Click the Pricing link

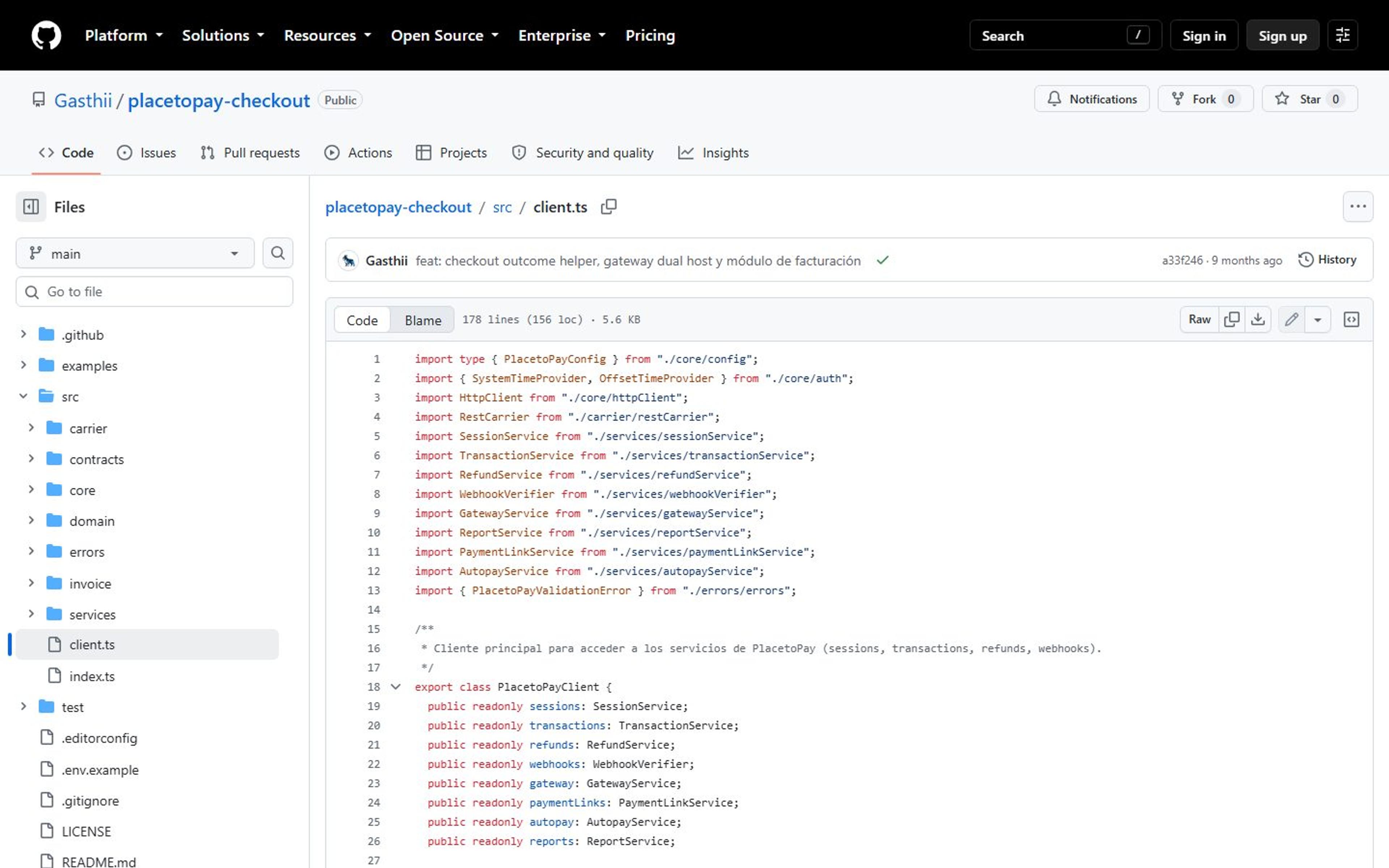(x=650, y=35)
